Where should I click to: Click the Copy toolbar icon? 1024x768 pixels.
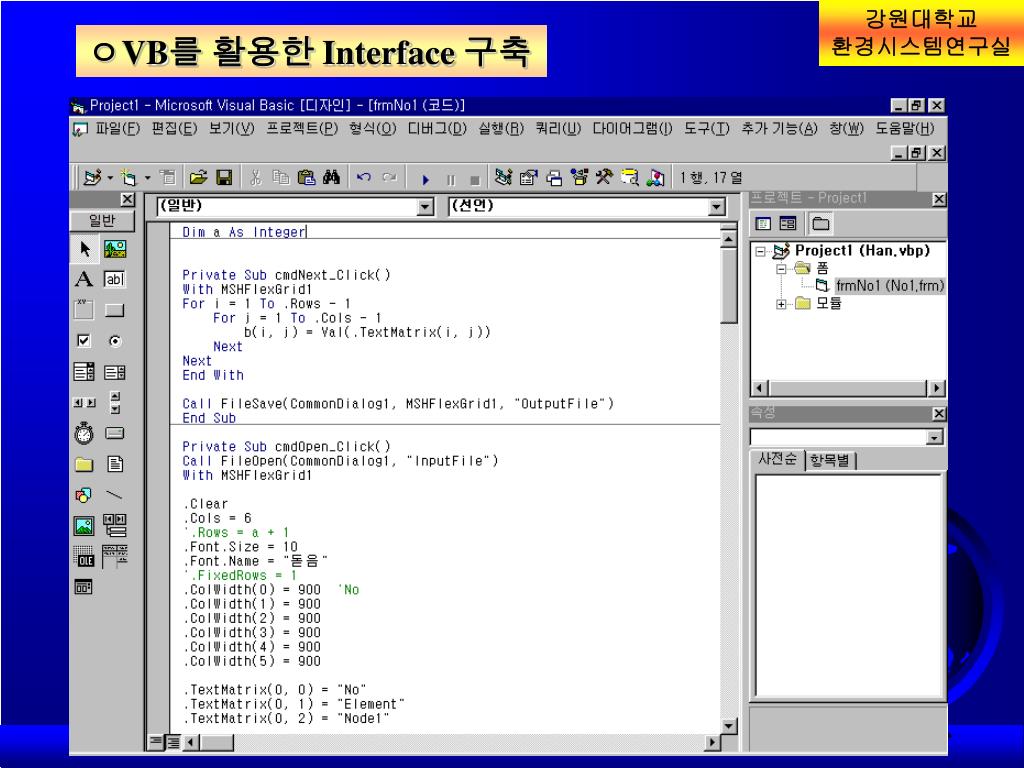click(x=281, y=177)
